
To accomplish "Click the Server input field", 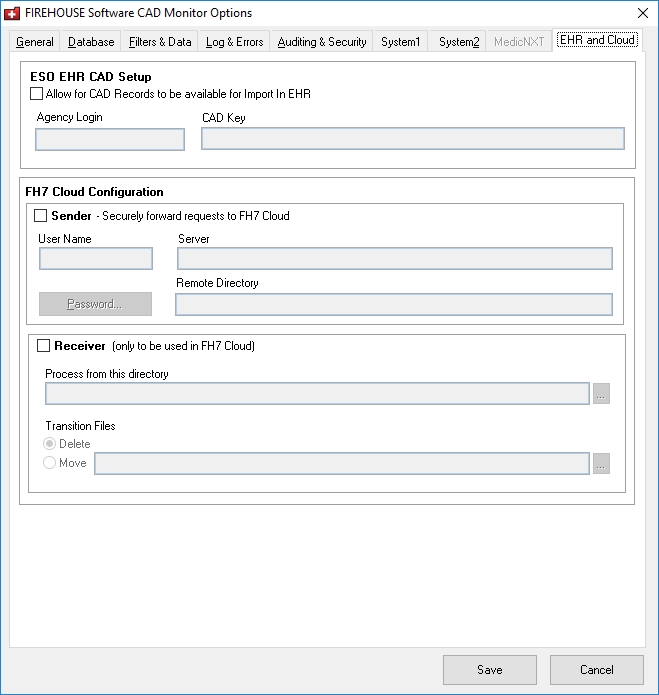I will pos(395,258).
